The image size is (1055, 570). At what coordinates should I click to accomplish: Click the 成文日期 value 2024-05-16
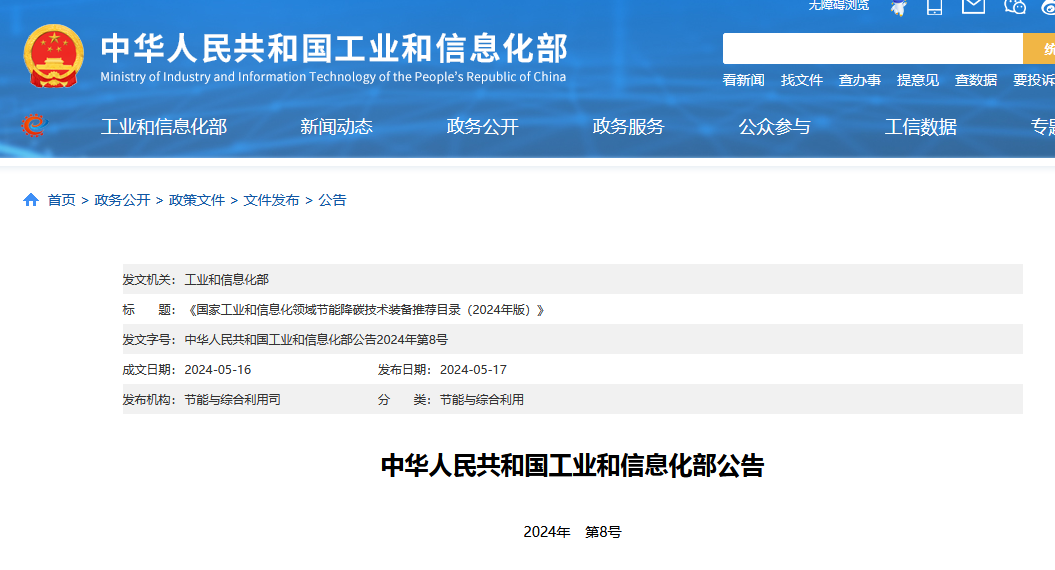pos(217,369)
